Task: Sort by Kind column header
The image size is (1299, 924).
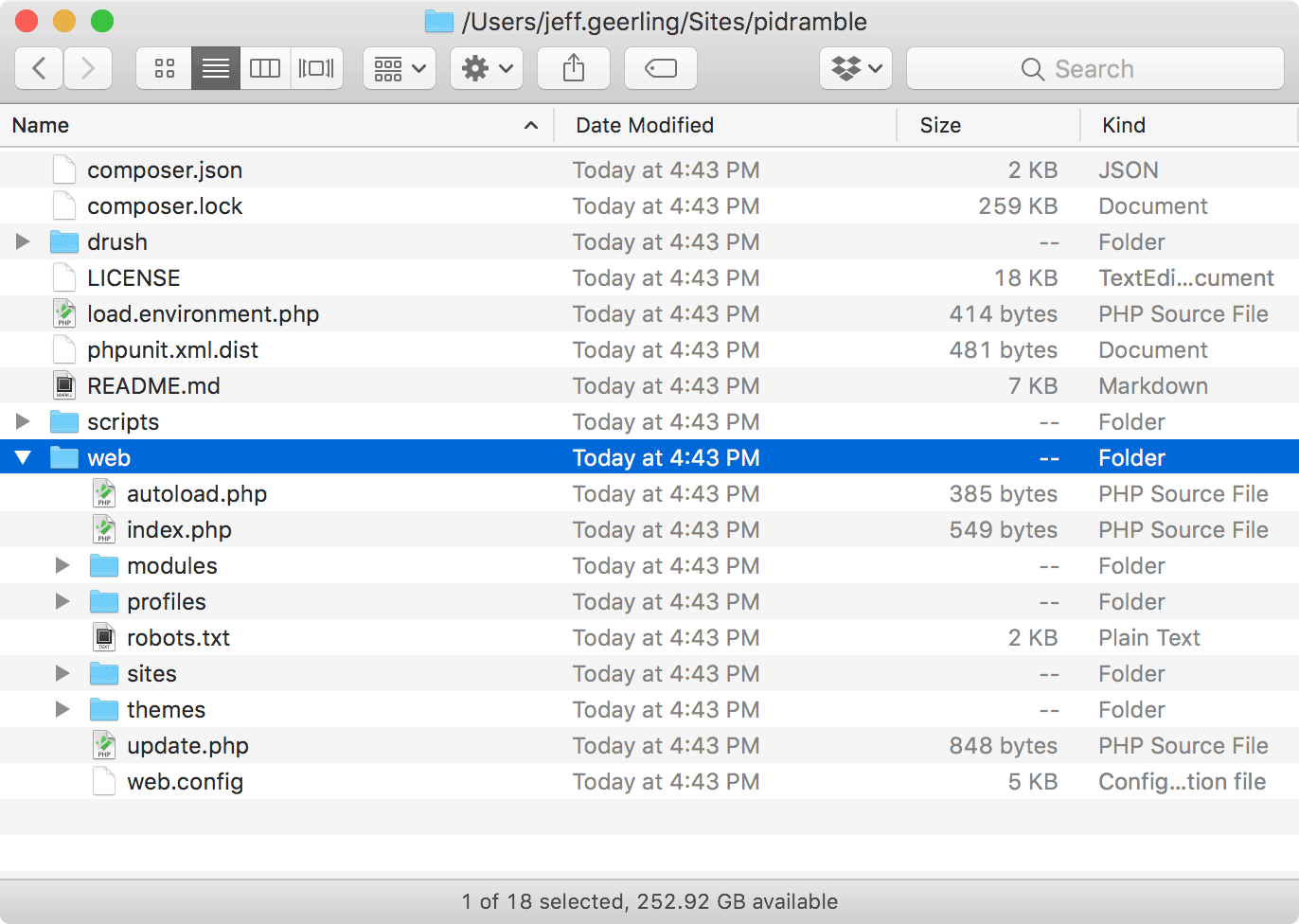Action: click(1189, 125)
